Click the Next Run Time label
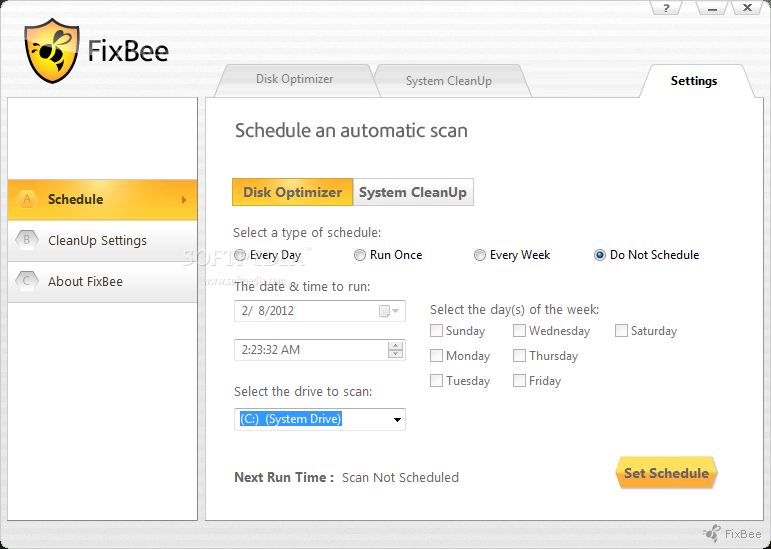The image size is (771, 549). [284, 477]
